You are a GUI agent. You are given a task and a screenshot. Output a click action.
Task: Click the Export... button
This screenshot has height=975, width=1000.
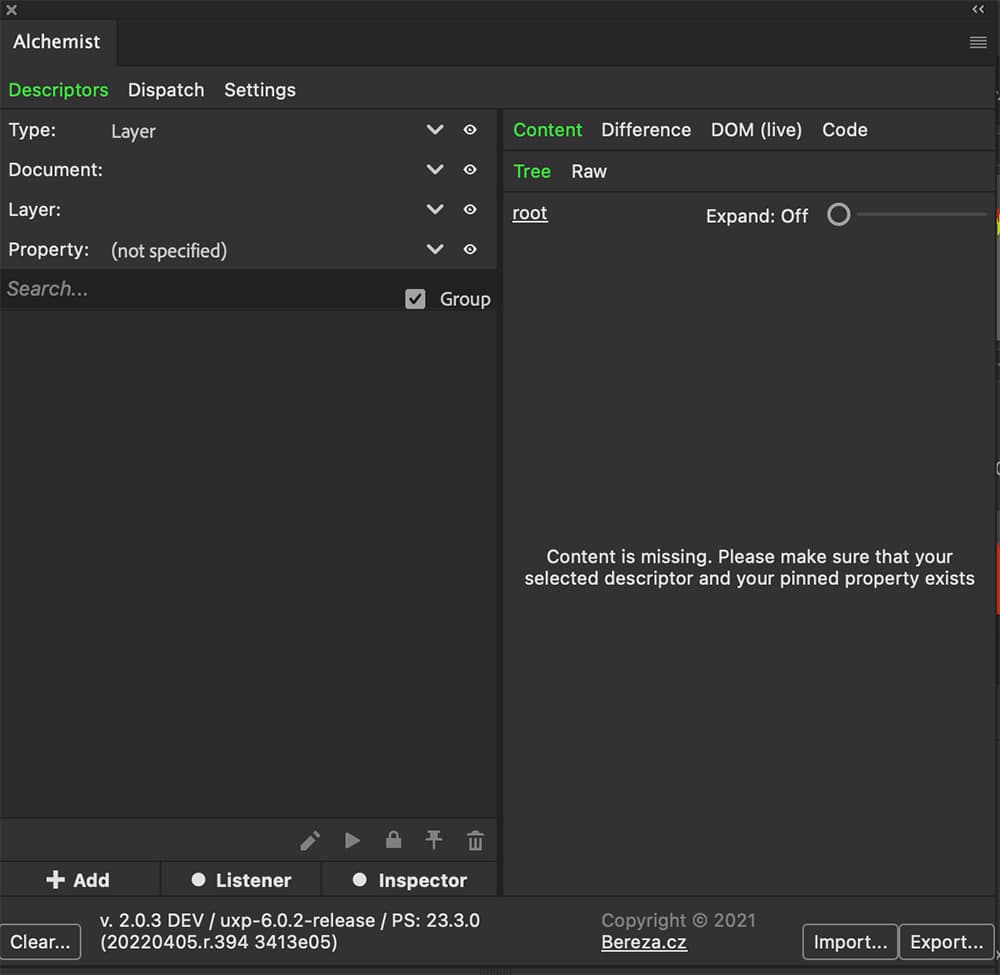(946, 942)
